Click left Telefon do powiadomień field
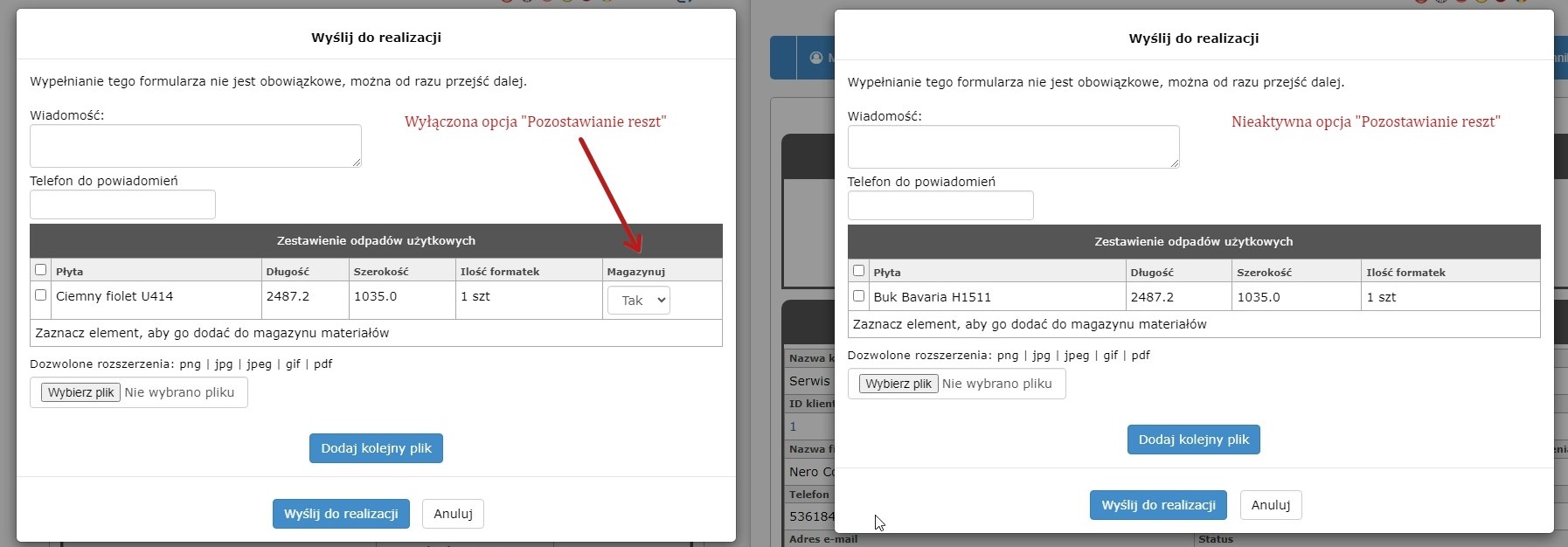Image resolution: width=1568 pixels, height=547 pixels. (122, 204)
